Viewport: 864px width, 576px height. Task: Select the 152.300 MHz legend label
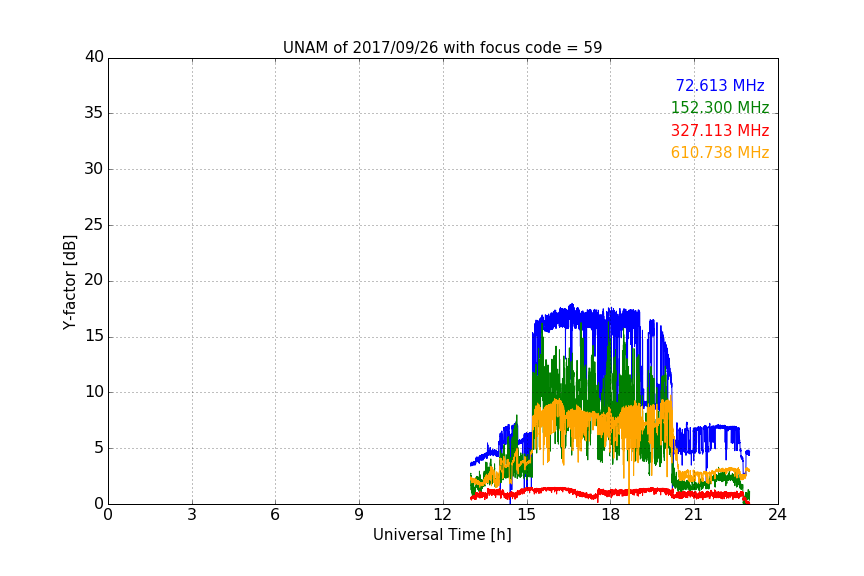click(x=720, y=107)
